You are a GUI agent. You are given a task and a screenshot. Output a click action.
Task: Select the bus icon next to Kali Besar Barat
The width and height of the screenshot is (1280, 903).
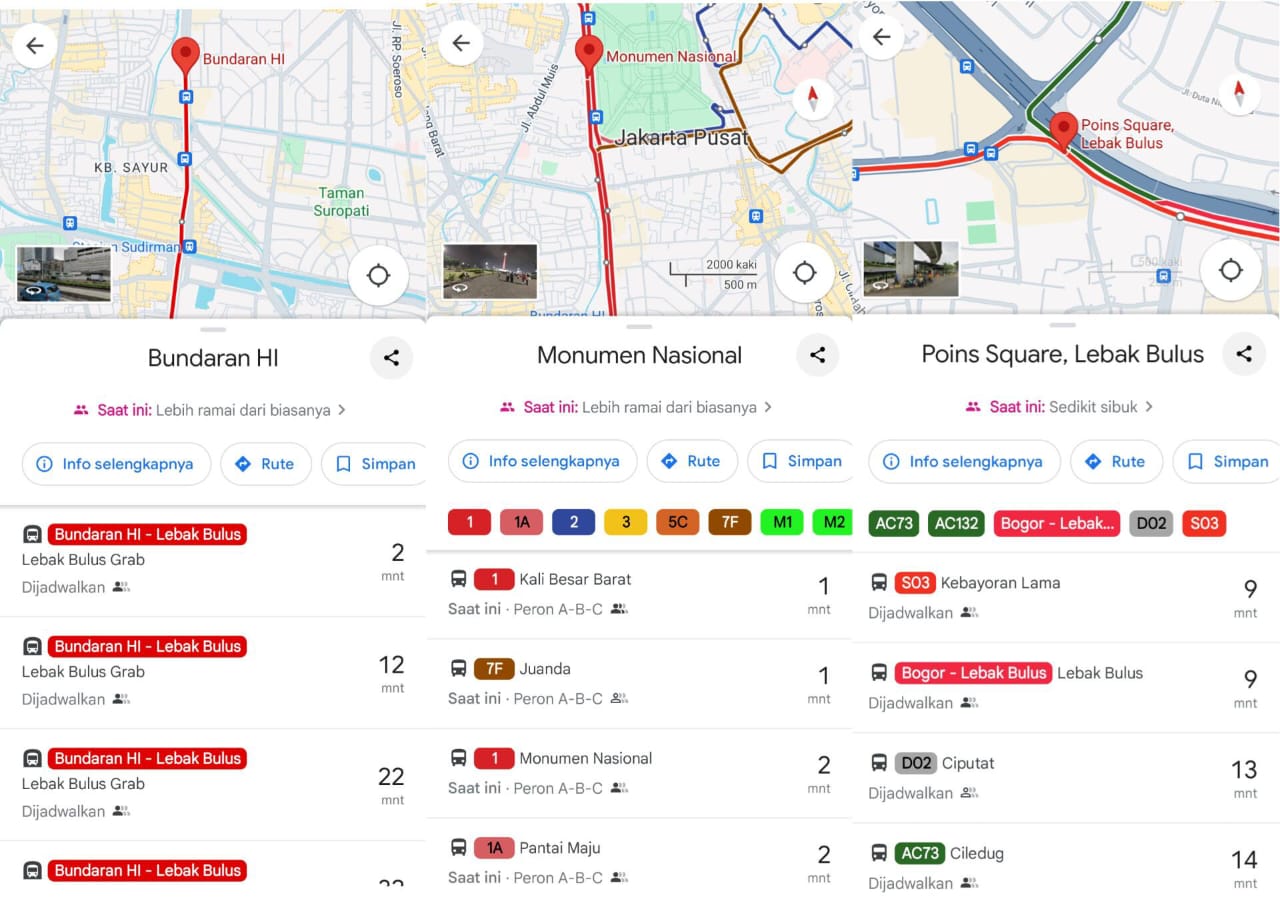460,579
